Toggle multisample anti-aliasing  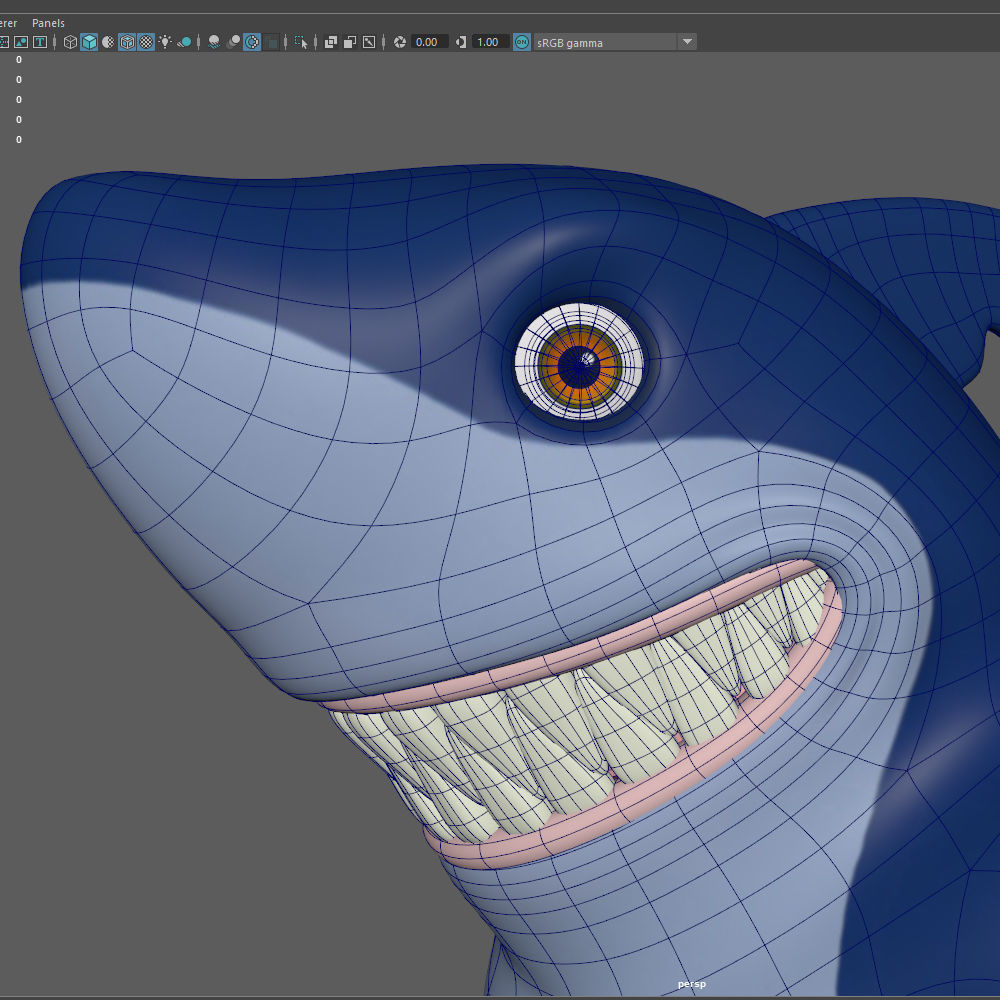tap(252, 42)
